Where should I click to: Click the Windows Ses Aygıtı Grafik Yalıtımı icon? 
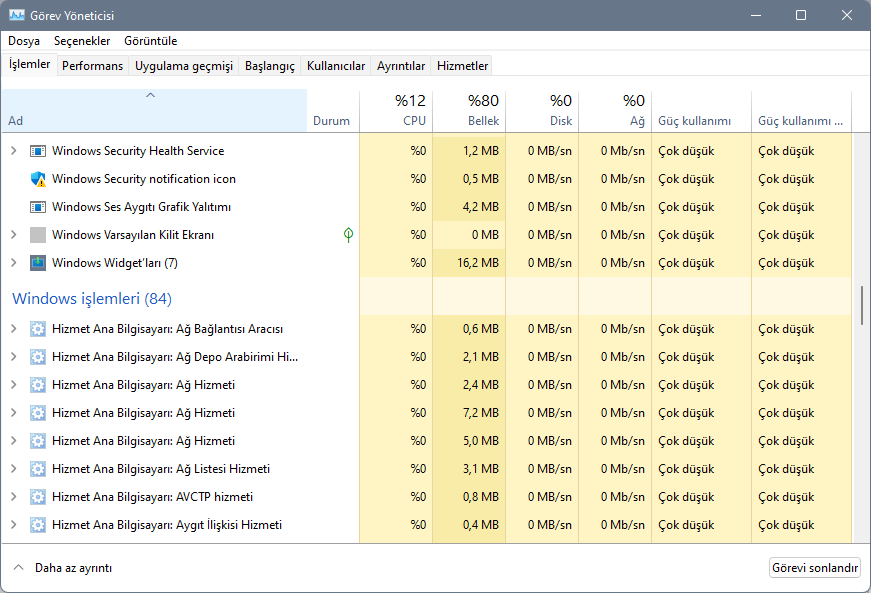38,207
